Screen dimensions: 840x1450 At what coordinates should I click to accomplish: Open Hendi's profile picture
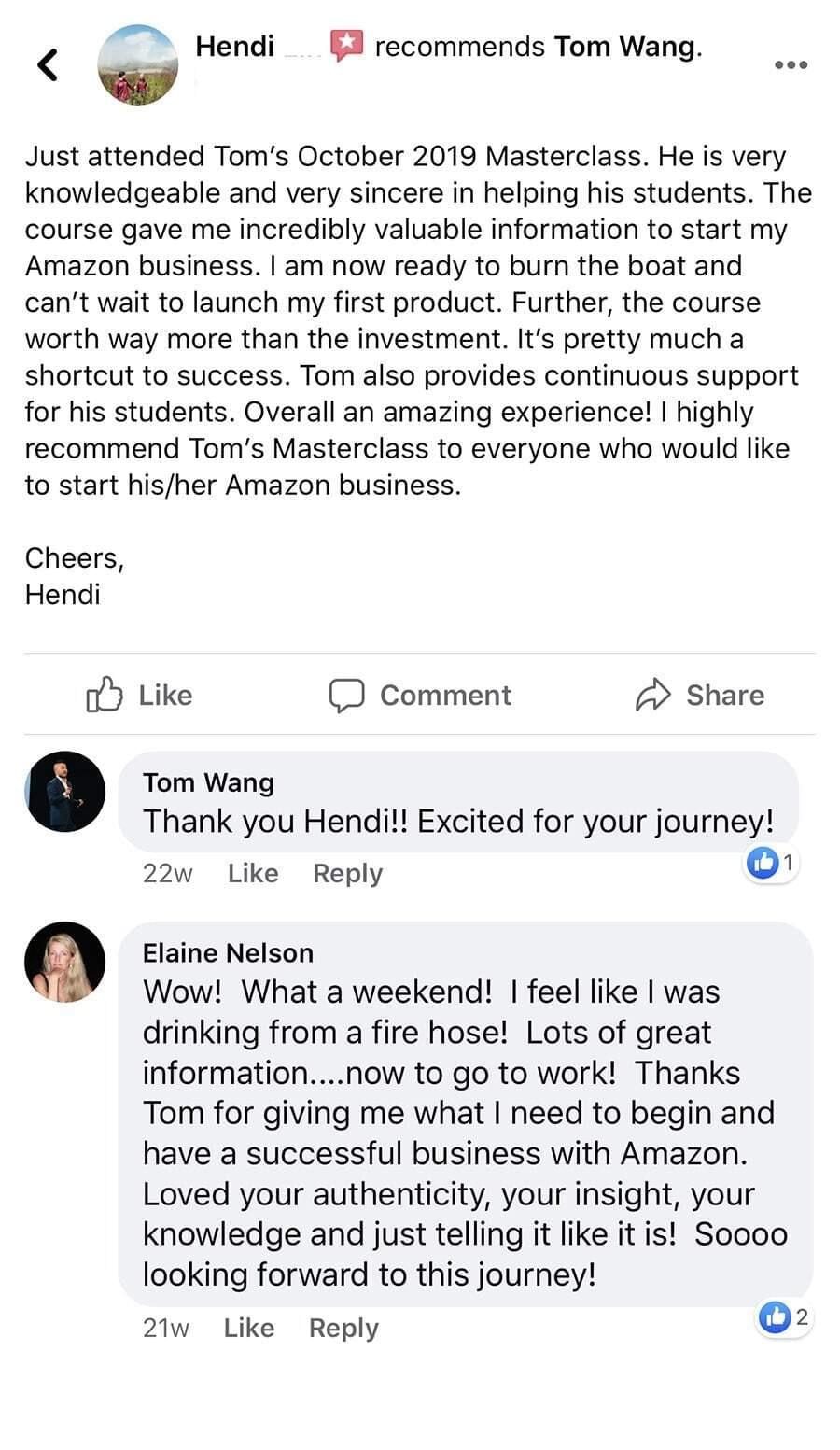coord(138,64)
